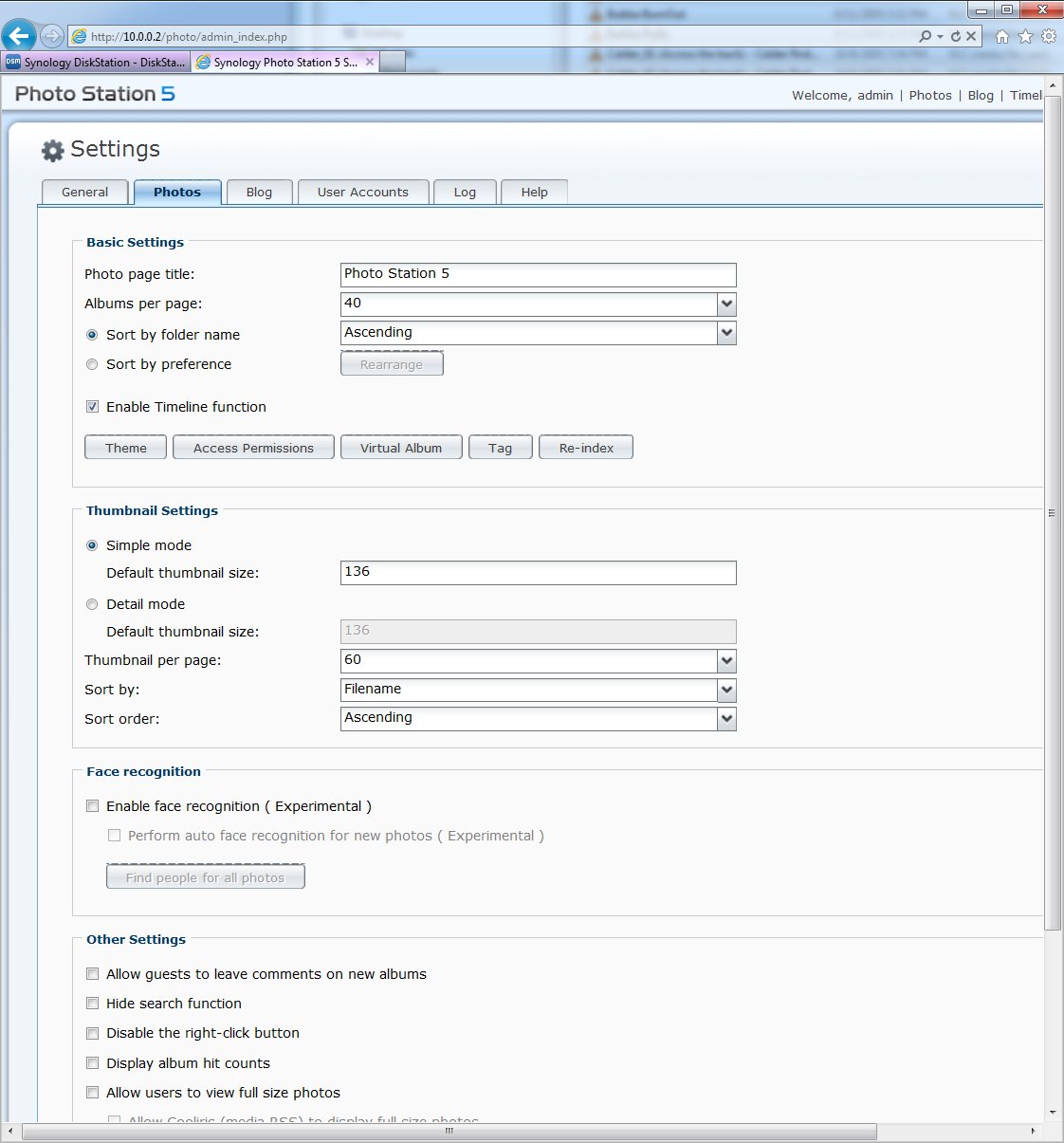Switch to the General tab

point(84,192)
